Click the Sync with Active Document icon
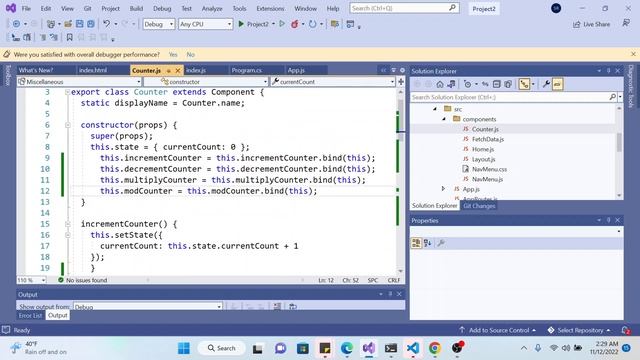640x360 pixels. point(485,84)
